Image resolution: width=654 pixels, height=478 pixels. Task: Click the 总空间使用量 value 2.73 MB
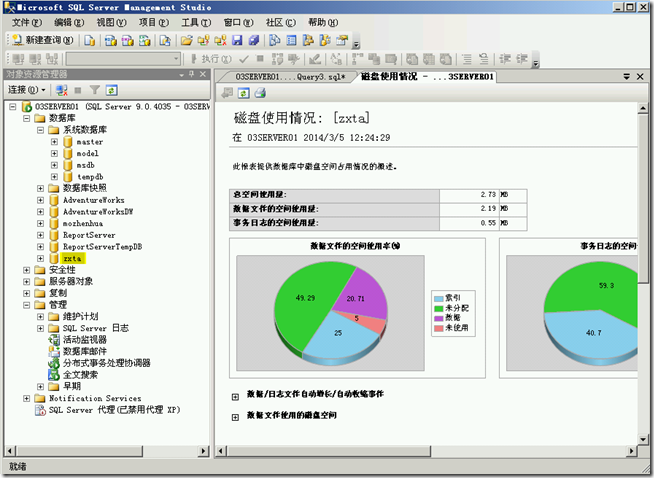coord(483,195)
